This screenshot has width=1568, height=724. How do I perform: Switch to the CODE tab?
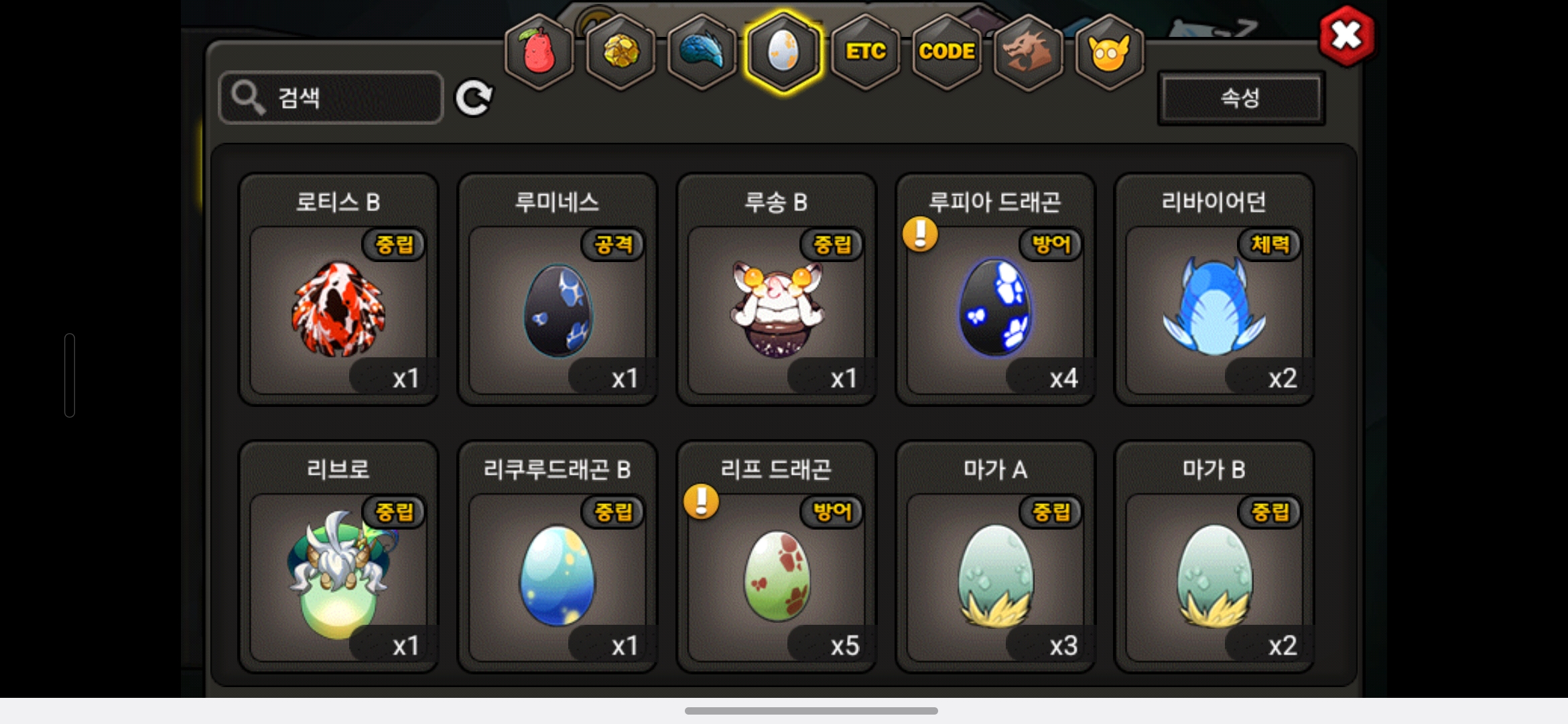(x=947, y=52)
